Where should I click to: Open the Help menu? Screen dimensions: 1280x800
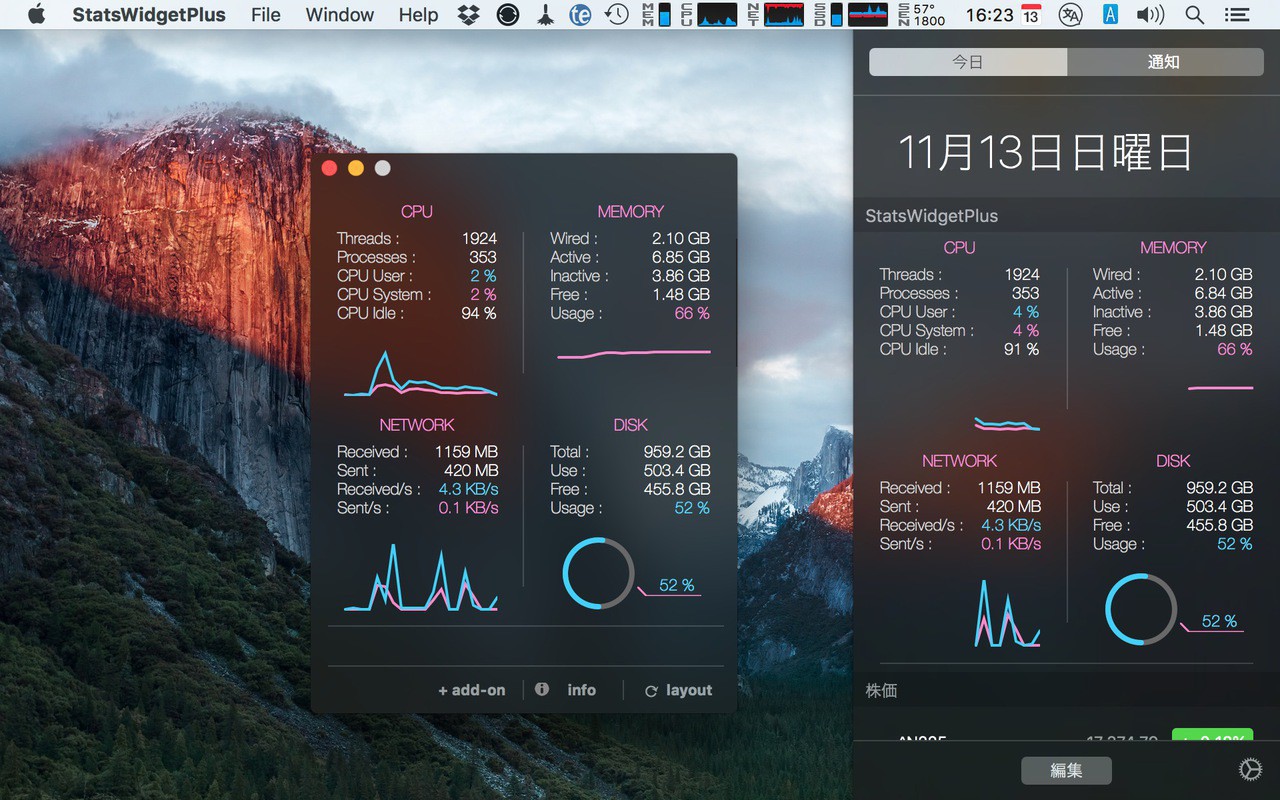[418, 15]
